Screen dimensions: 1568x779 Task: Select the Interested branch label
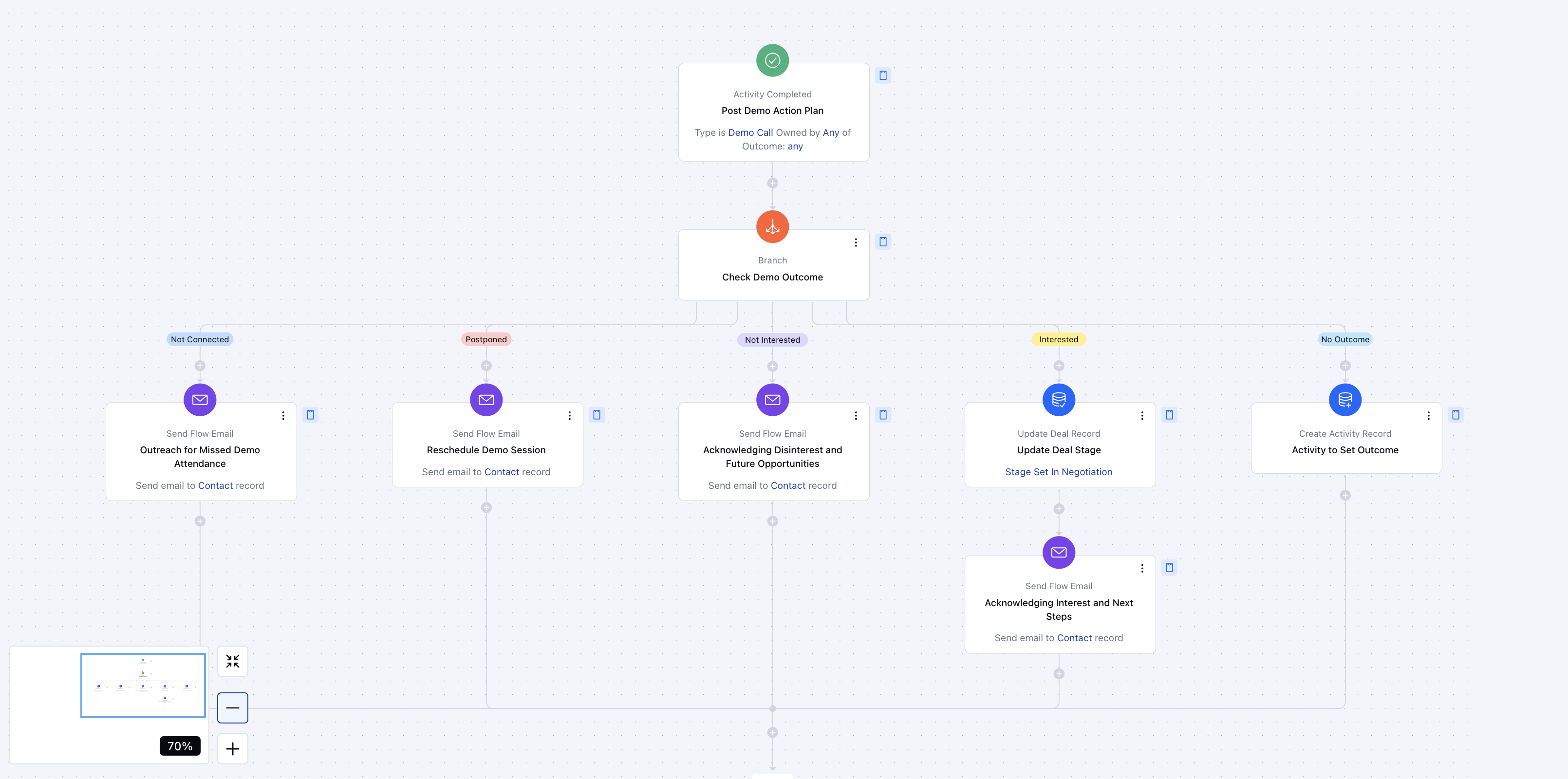pyautogui.click(x=1059, y=340)
